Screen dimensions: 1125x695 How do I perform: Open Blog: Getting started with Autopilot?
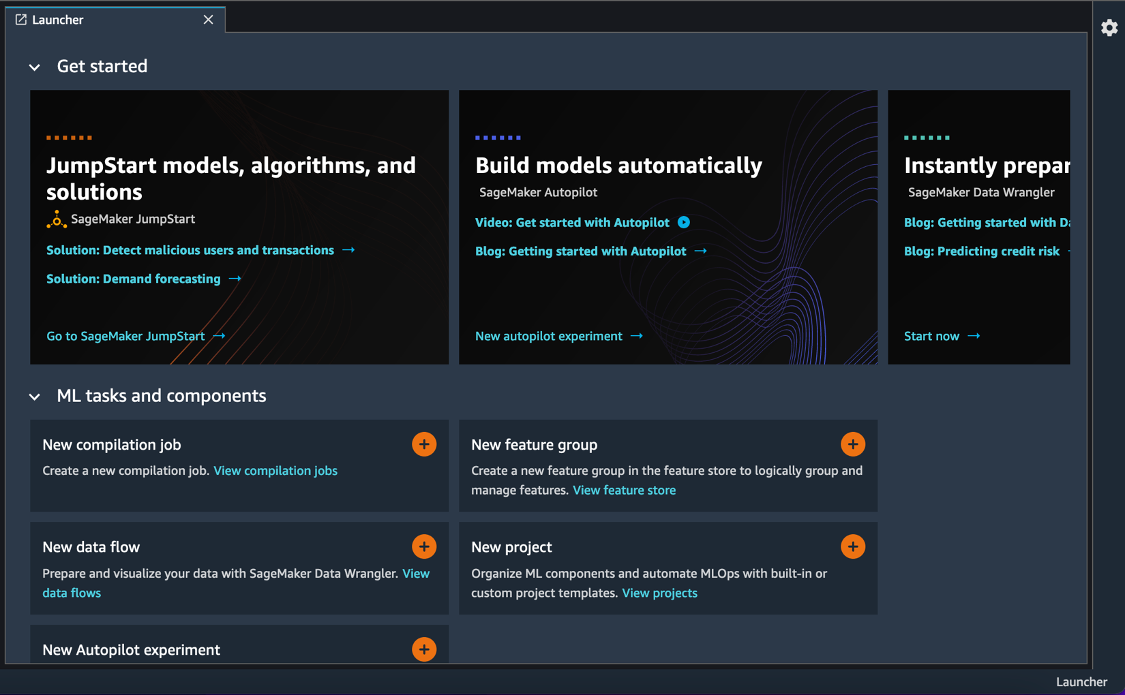pyautogui.click(x=580, y=251)
